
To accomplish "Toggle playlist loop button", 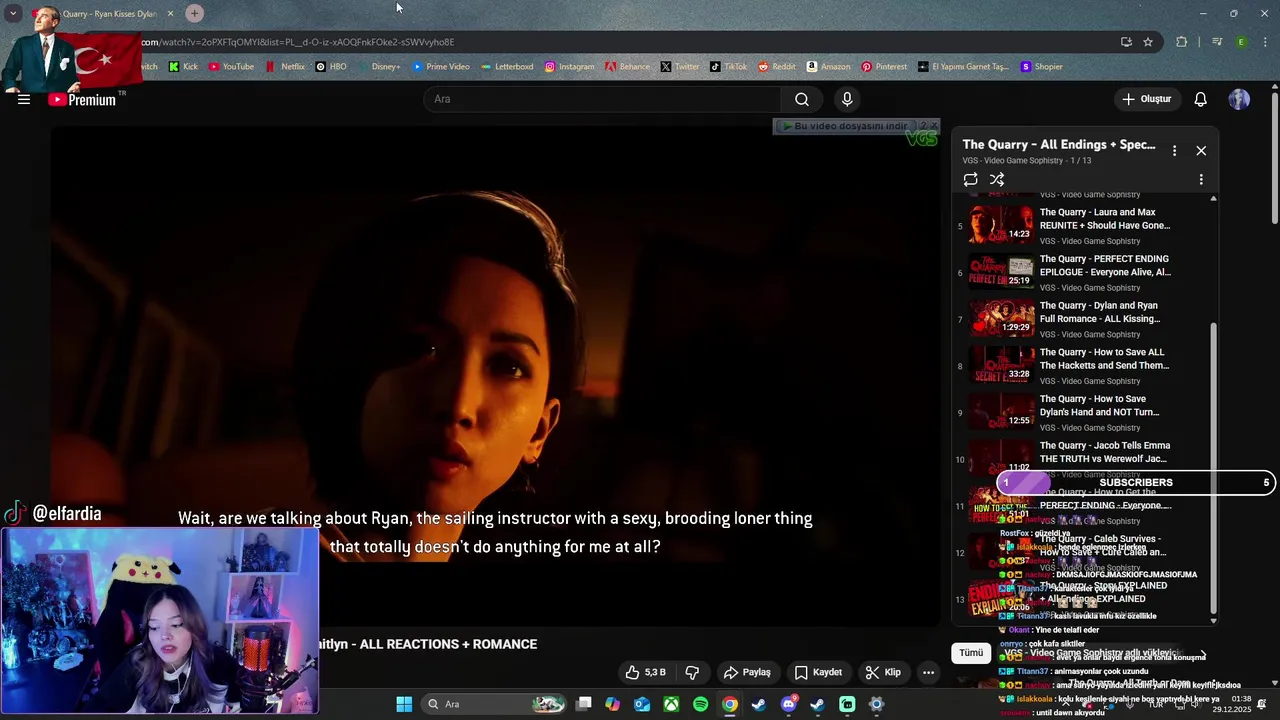I will (x=970, y=179).
